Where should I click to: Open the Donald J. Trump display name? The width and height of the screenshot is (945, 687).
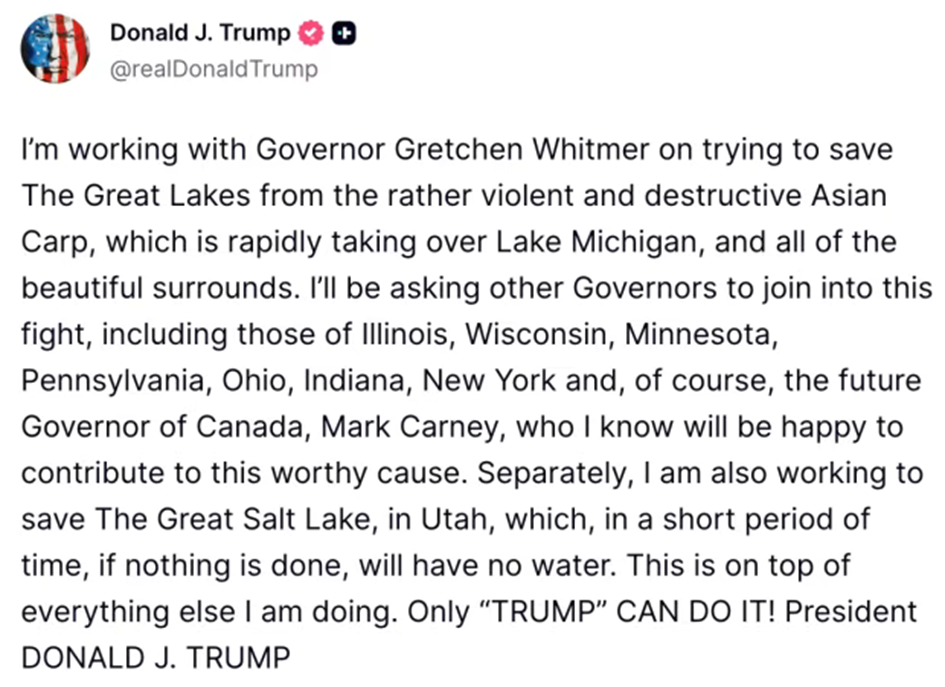click(200, 33)
